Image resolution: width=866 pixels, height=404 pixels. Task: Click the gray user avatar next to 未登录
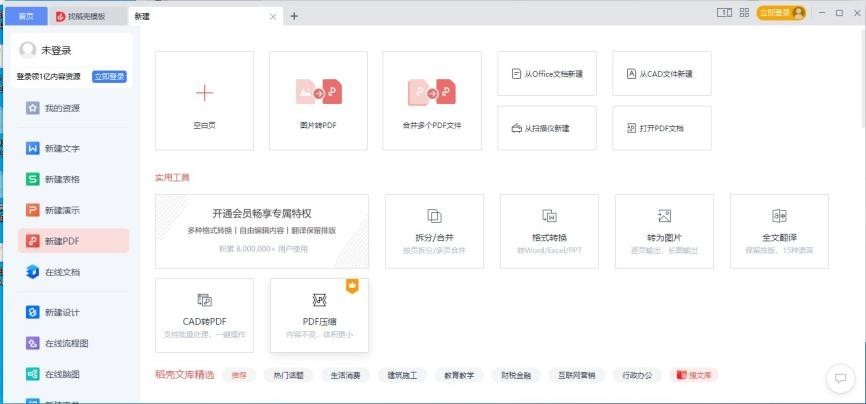pyautogui.click(x=28, y=50)
